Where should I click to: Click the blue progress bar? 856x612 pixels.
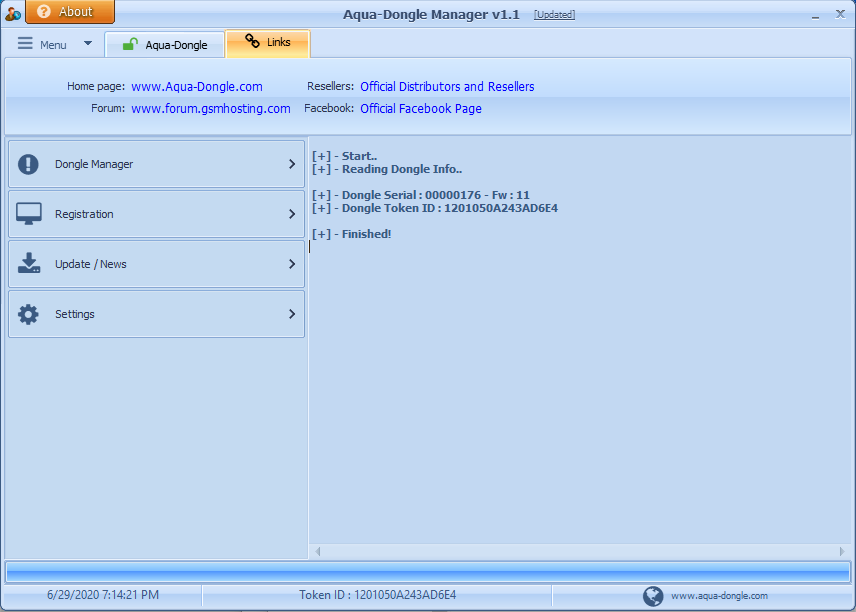click(428, 572)
